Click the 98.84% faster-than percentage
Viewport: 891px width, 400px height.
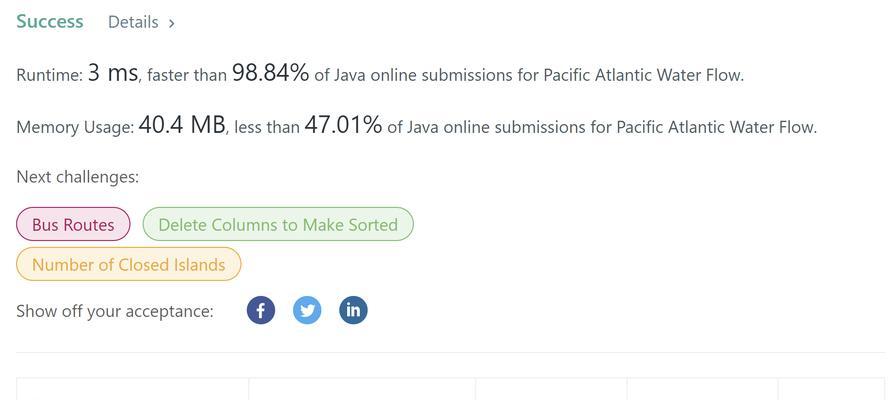click(x=270, y=73)
